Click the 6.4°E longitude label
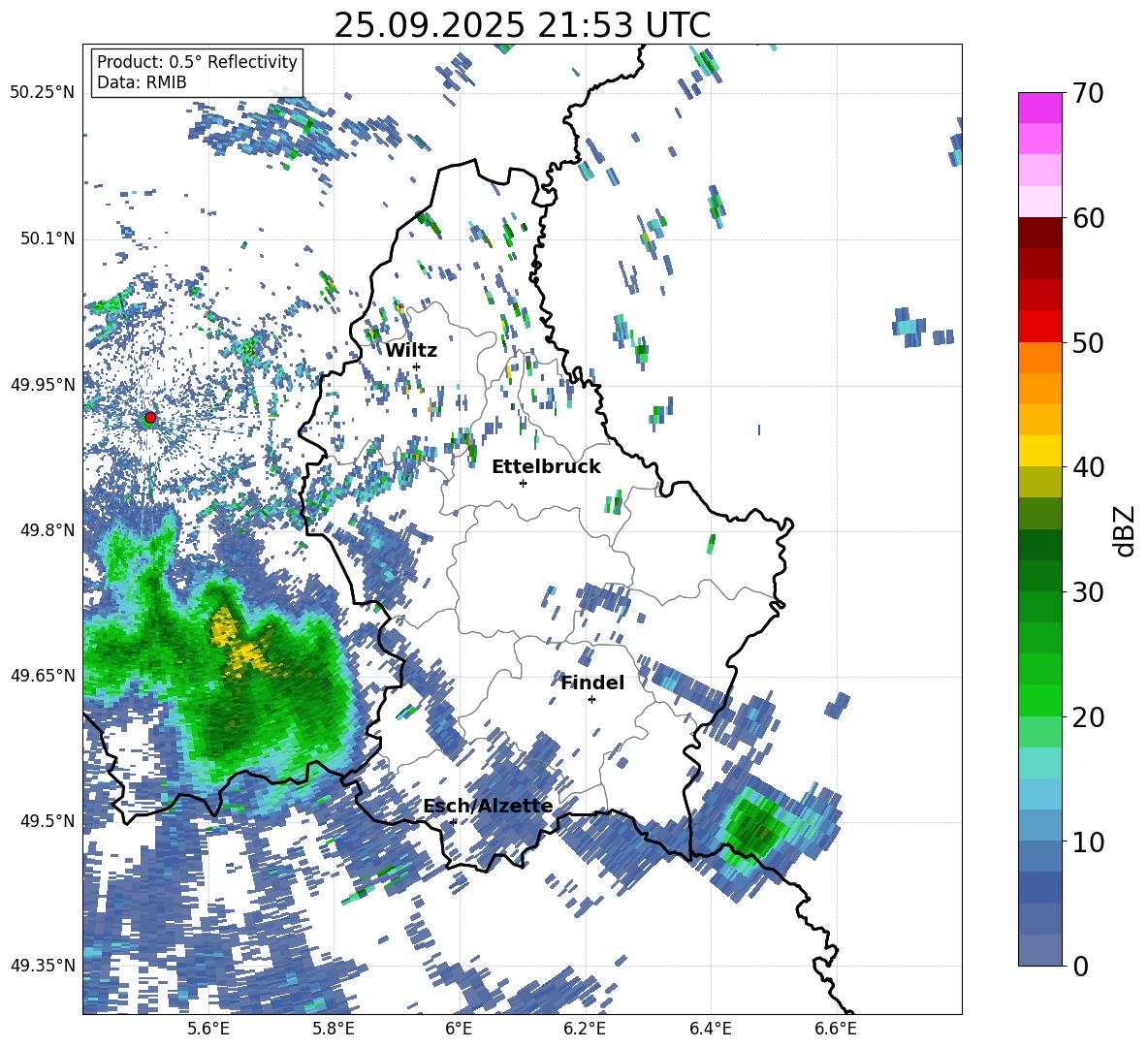Image resolution: width=1148 pixels, height=1048 pixels. pos(710,1029)
